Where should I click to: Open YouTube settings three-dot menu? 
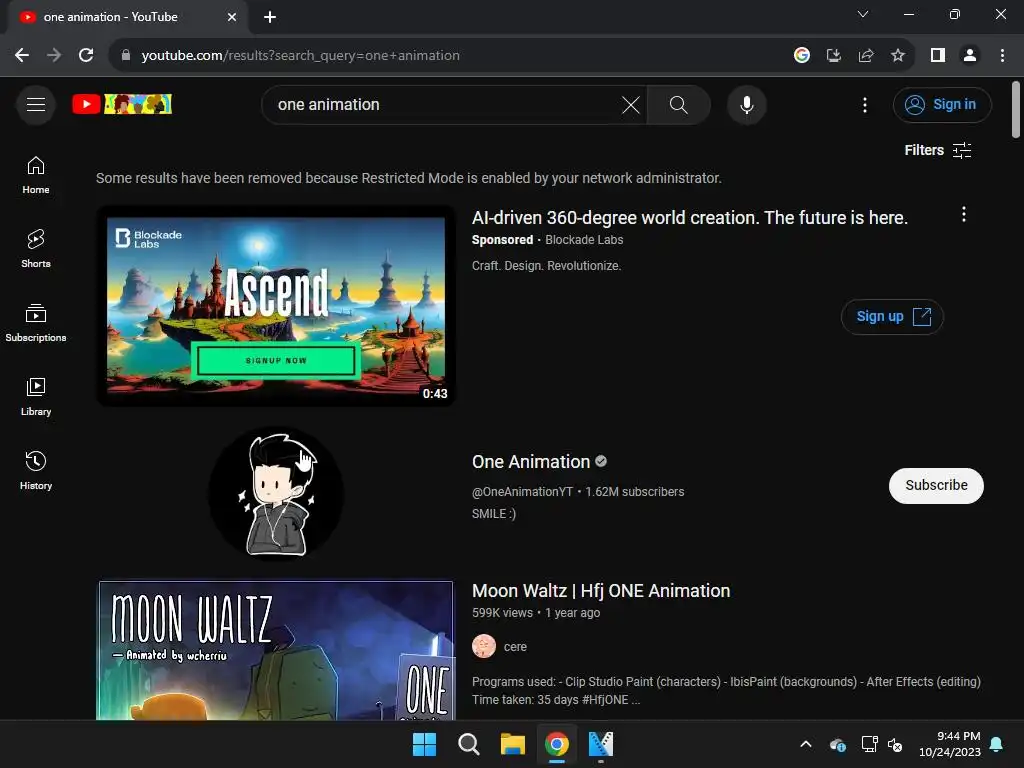point(865,104)
